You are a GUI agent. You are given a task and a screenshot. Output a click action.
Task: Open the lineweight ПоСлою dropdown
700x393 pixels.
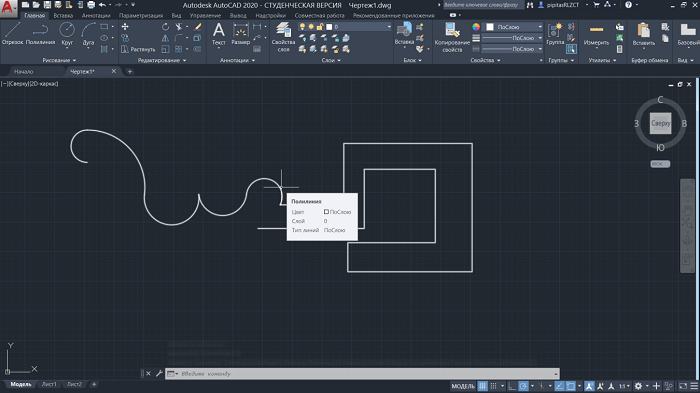click(x=540, y=38)
